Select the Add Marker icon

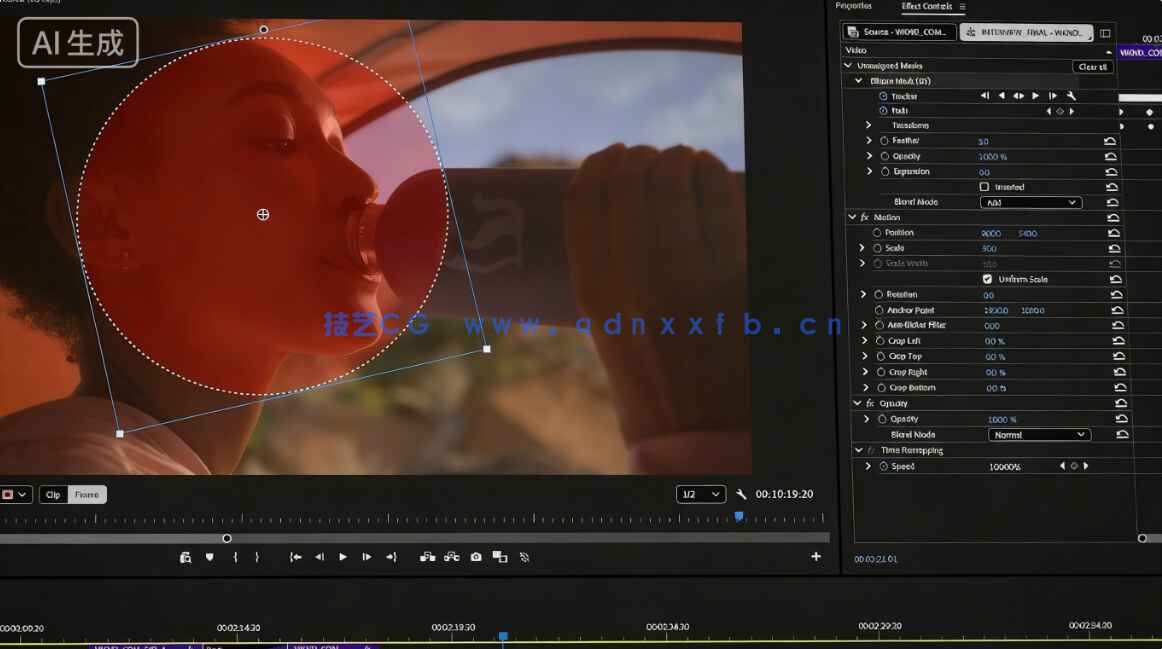coord(208,557)
